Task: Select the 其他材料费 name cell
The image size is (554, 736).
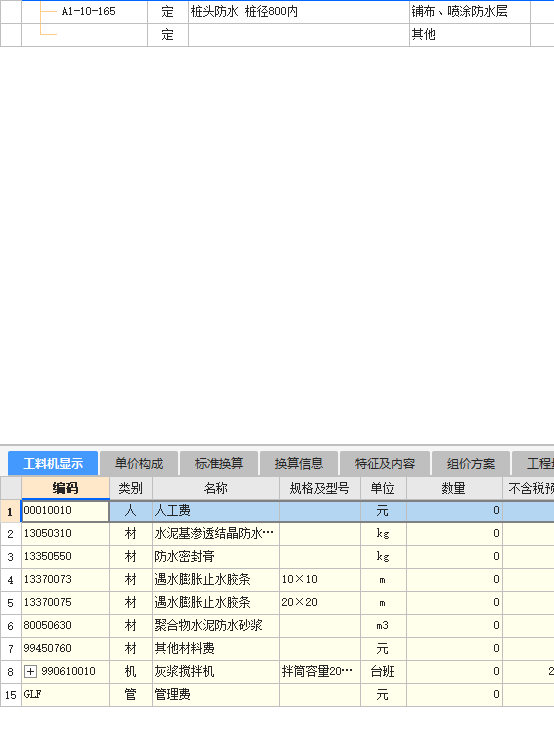Action: [216, 649]
